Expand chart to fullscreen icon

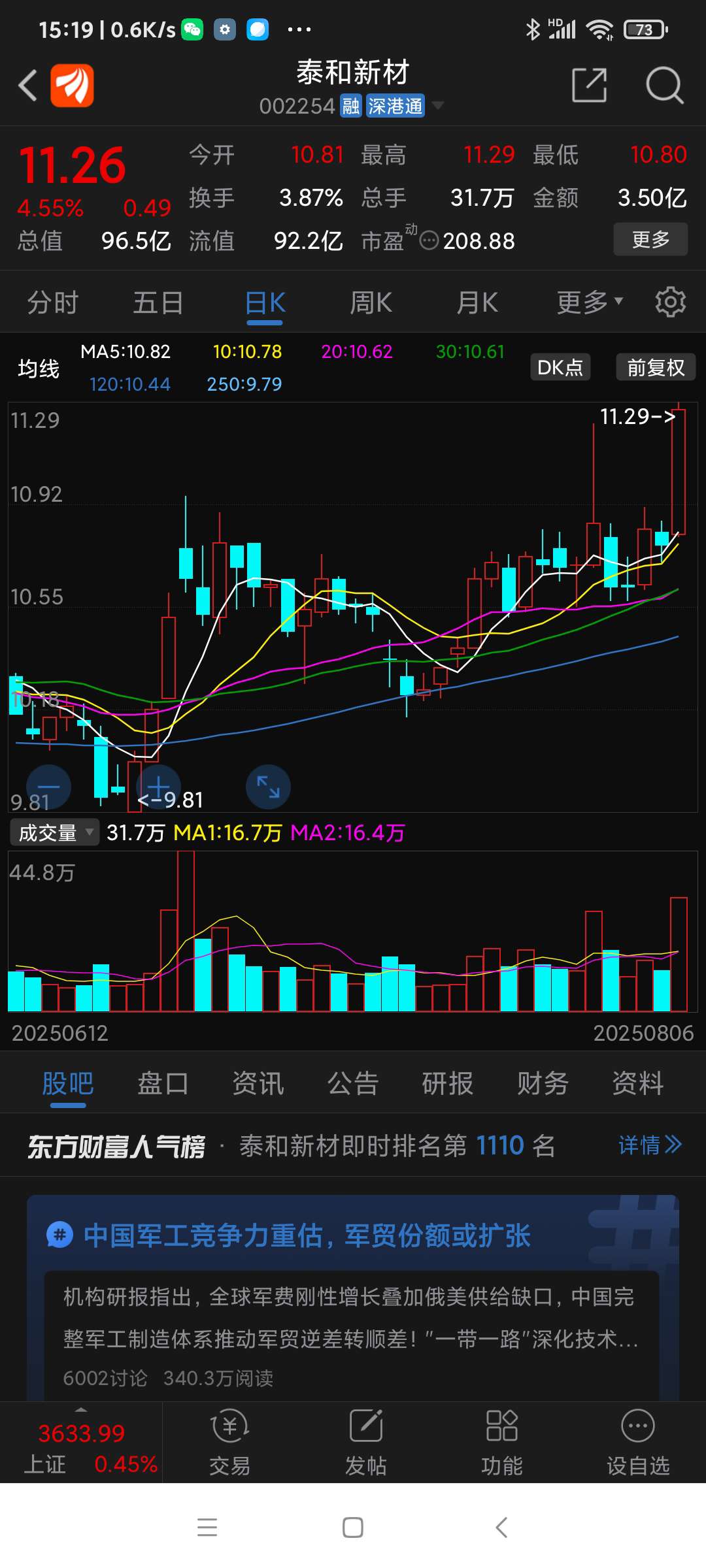268,787
